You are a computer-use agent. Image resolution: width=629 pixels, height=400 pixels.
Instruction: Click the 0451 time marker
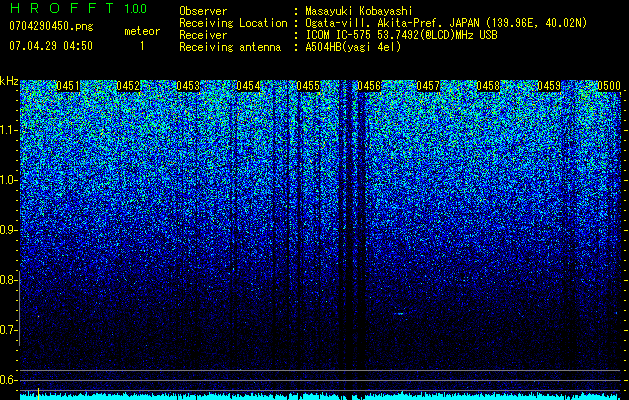68,86
